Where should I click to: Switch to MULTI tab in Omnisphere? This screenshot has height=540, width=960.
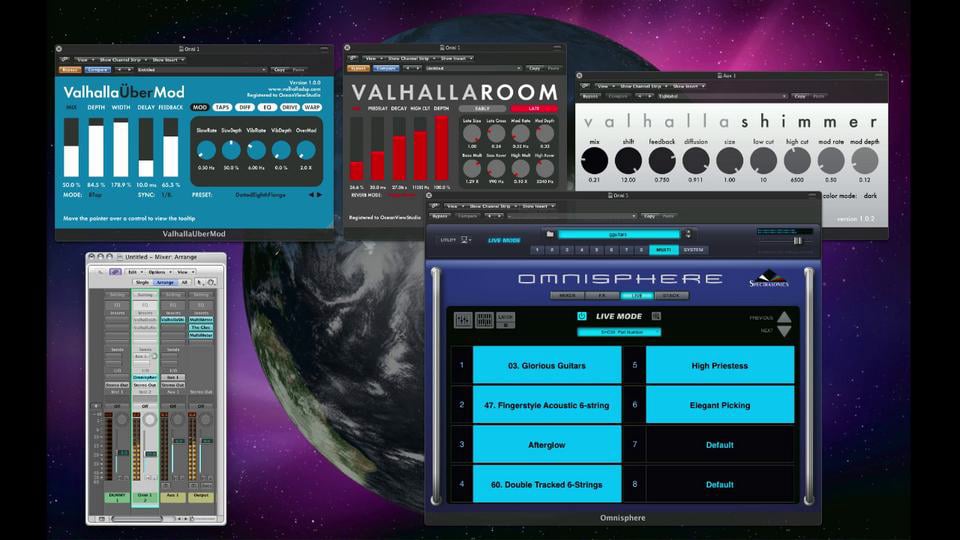(664, 250)
